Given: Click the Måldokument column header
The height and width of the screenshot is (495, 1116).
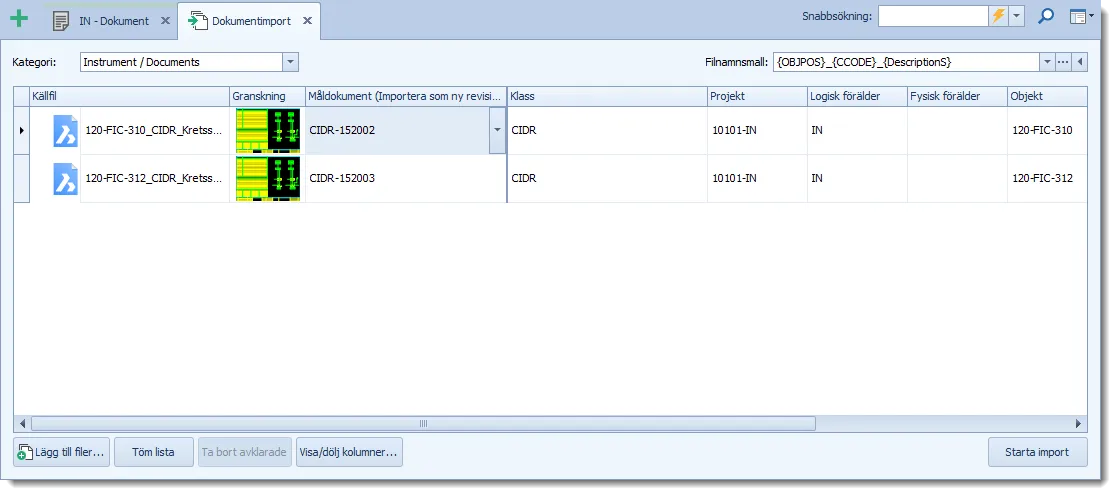Looking at the screenshot, I should pyautogui.click(x=406, y=96).
